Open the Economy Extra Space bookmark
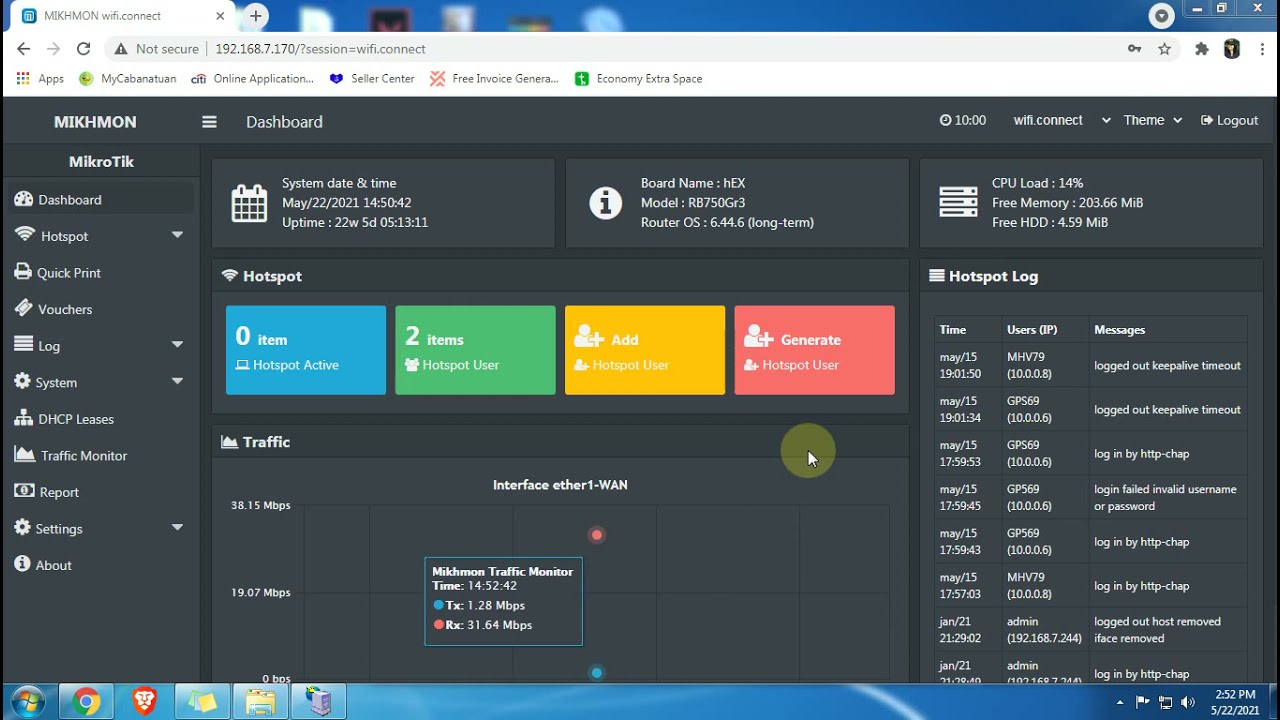1280x720 pixels. pos(639,79)
